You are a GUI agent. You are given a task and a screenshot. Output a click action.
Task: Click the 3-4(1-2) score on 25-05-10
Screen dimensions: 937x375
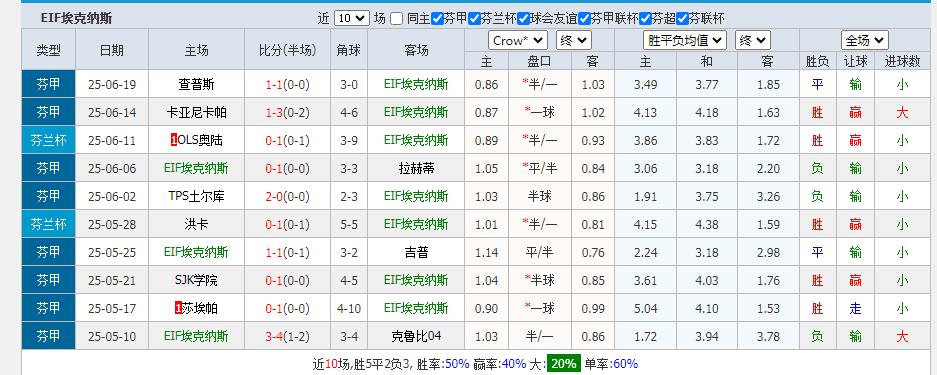pos(287,336)
